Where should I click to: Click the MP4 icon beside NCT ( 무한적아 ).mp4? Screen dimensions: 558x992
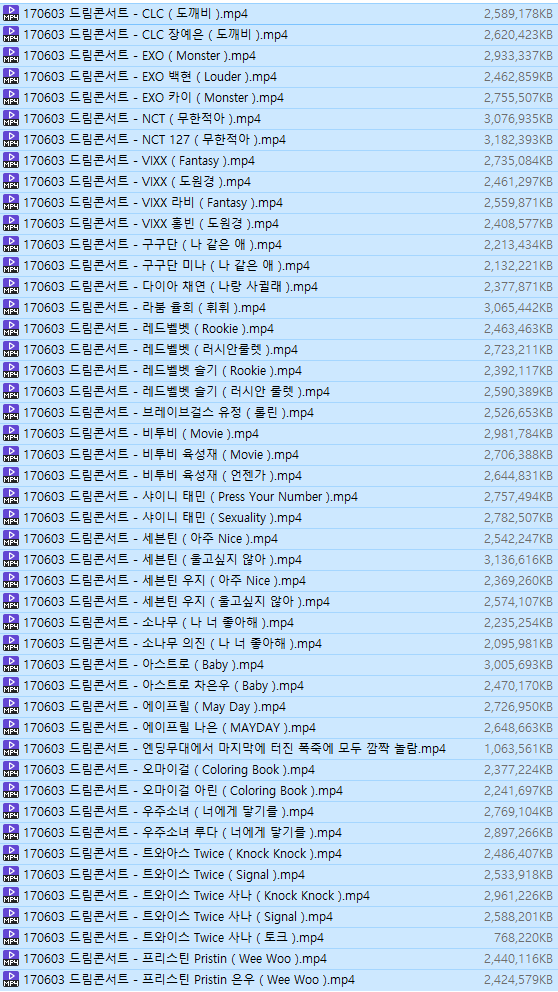pos(11,118)
